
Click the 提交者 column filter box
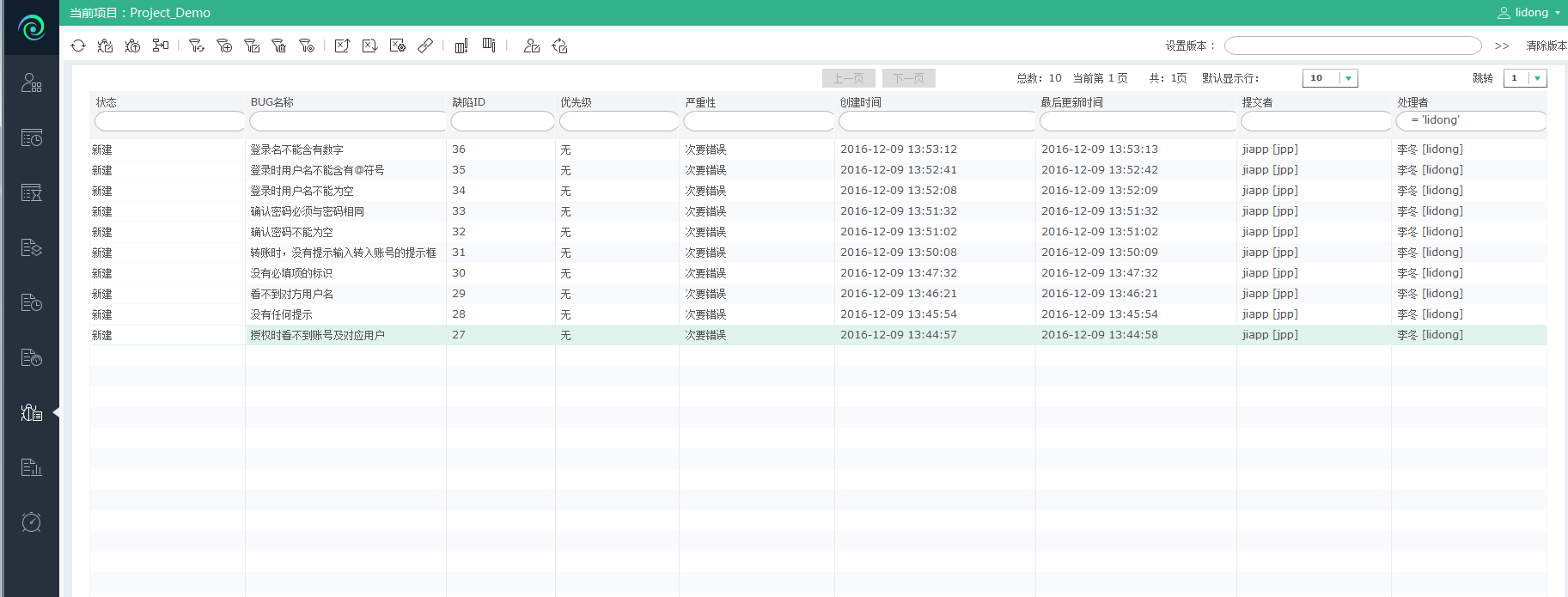click(1316, 121)
